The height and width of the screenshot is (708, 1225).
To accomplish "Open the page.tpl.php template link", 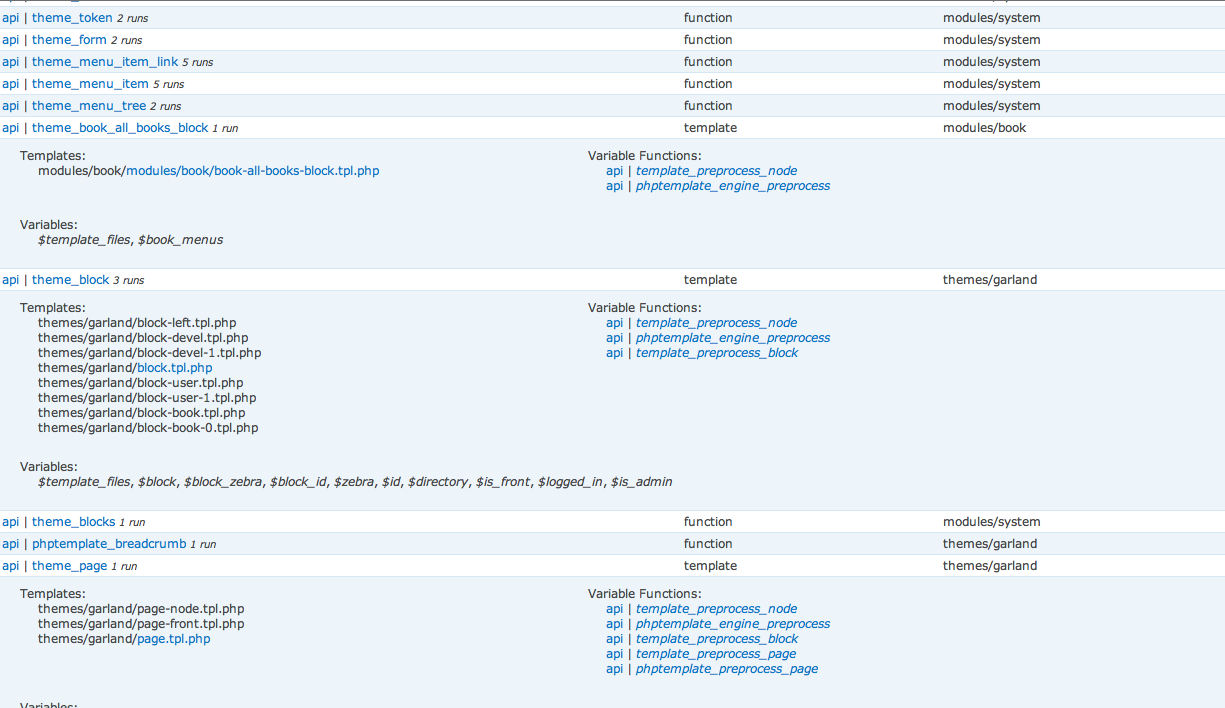I will coord(173,639).
